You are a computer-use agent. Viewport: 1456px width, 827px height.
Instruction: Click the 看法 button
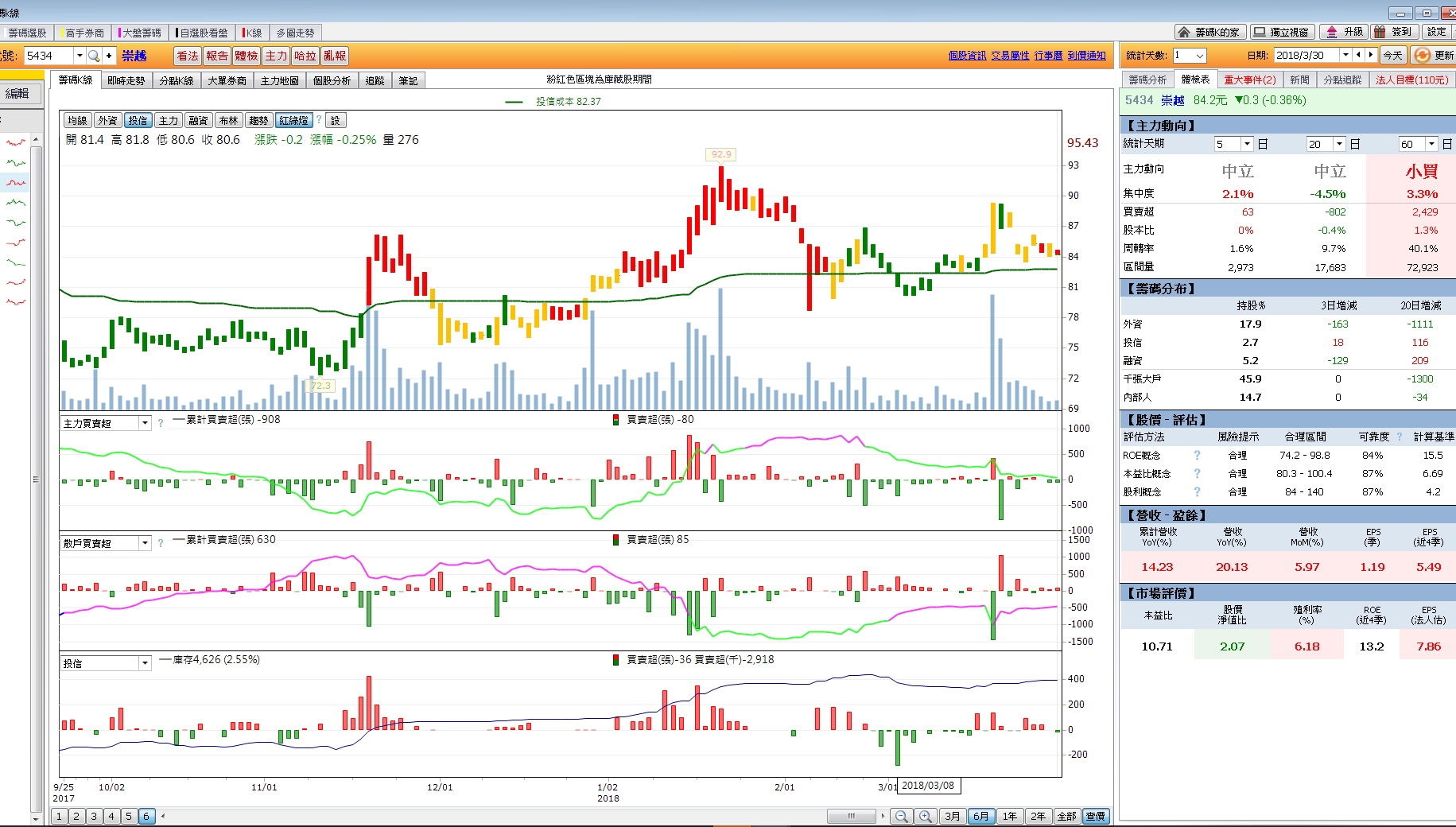click(188, 56)
